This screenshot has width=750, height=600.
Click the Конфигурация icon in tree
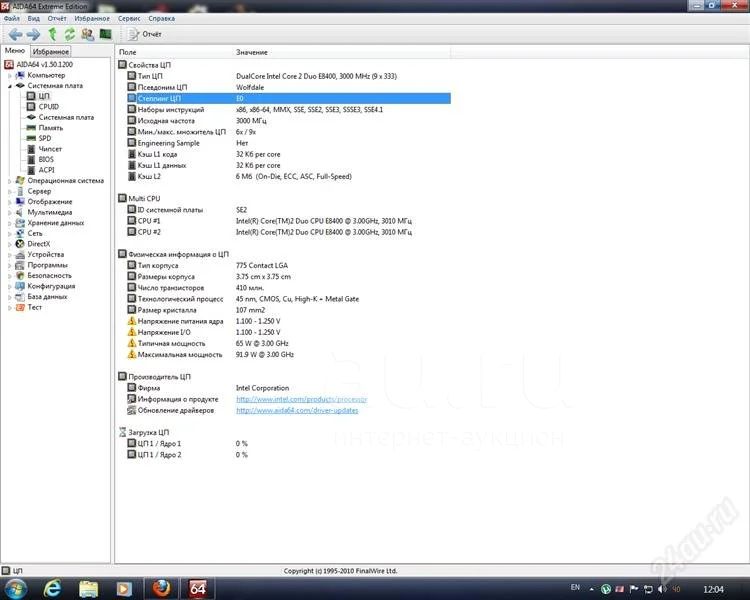pyautogui.click(x=20, y=286)
